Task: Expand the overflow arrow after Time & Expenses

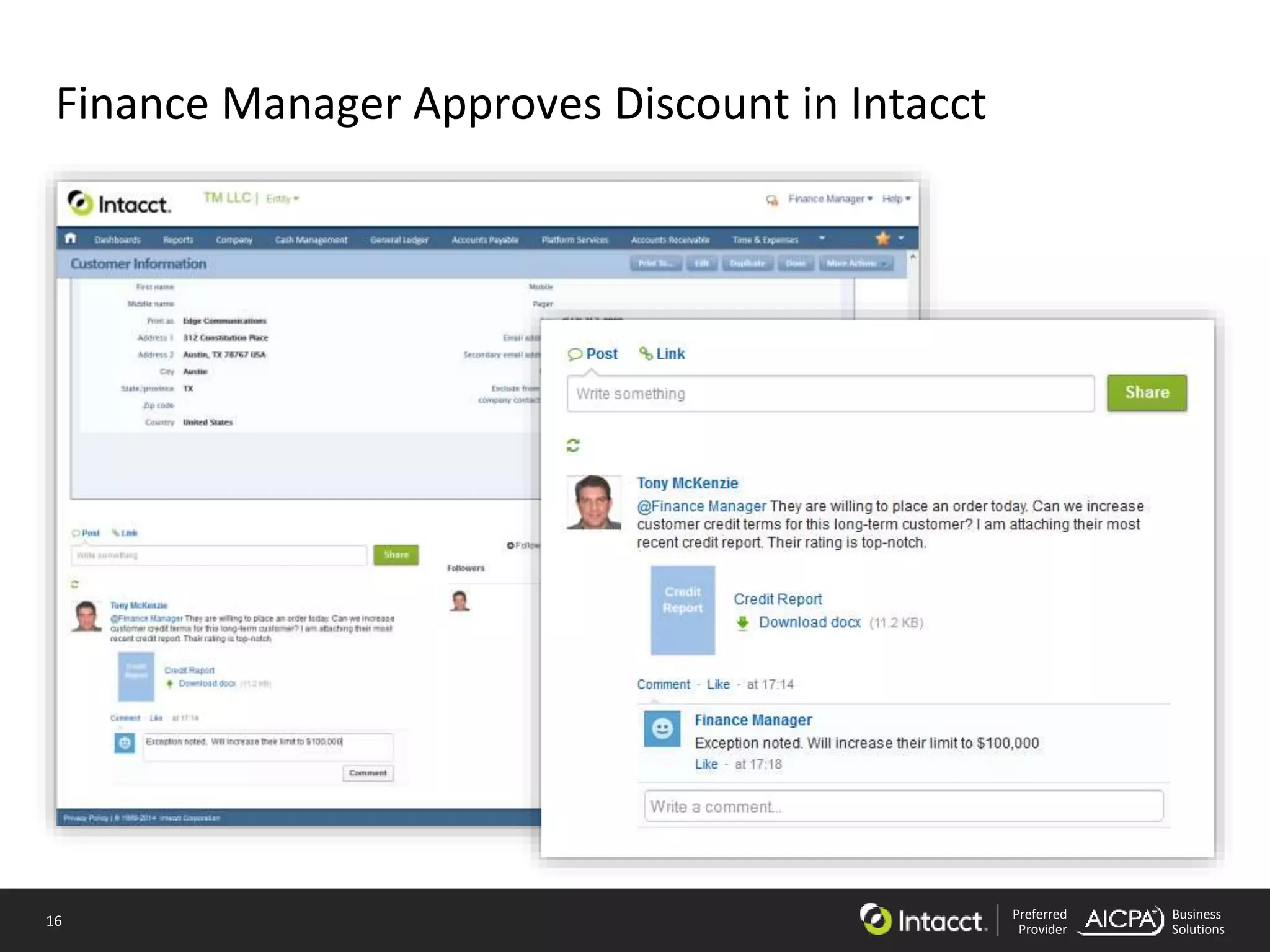Action: (x=822, y=238)
